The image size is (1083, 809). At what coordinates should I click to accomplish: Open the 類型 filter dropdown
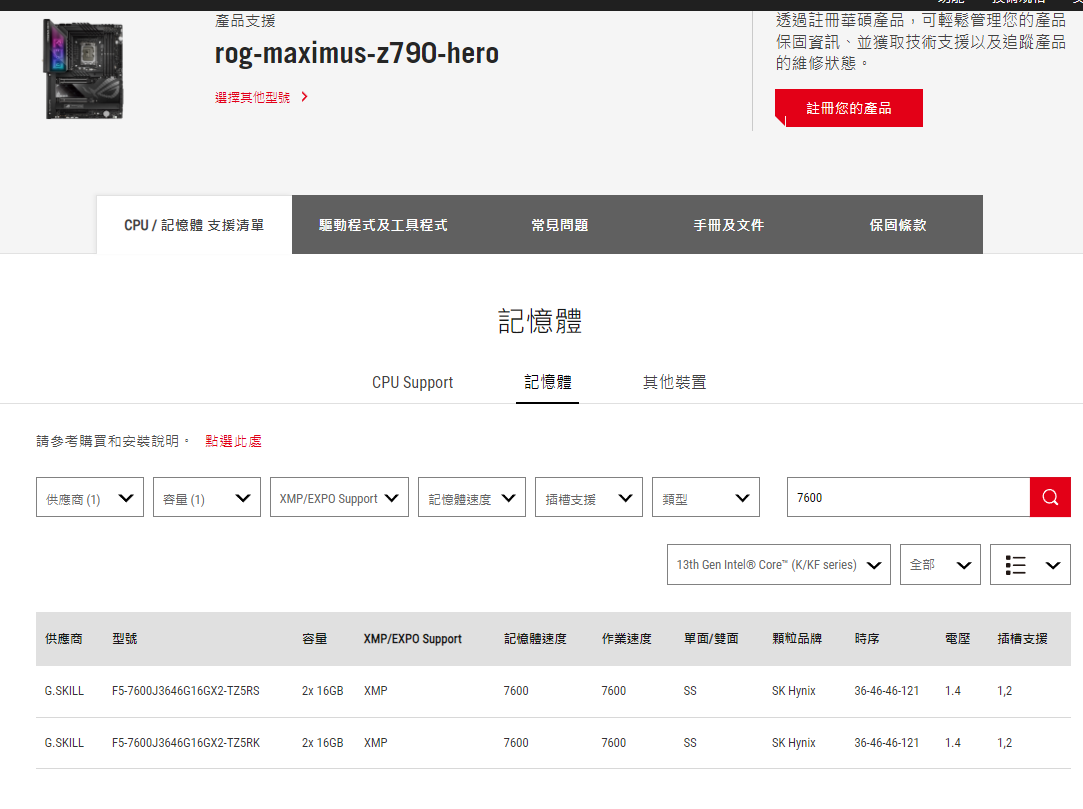[706, 497]
